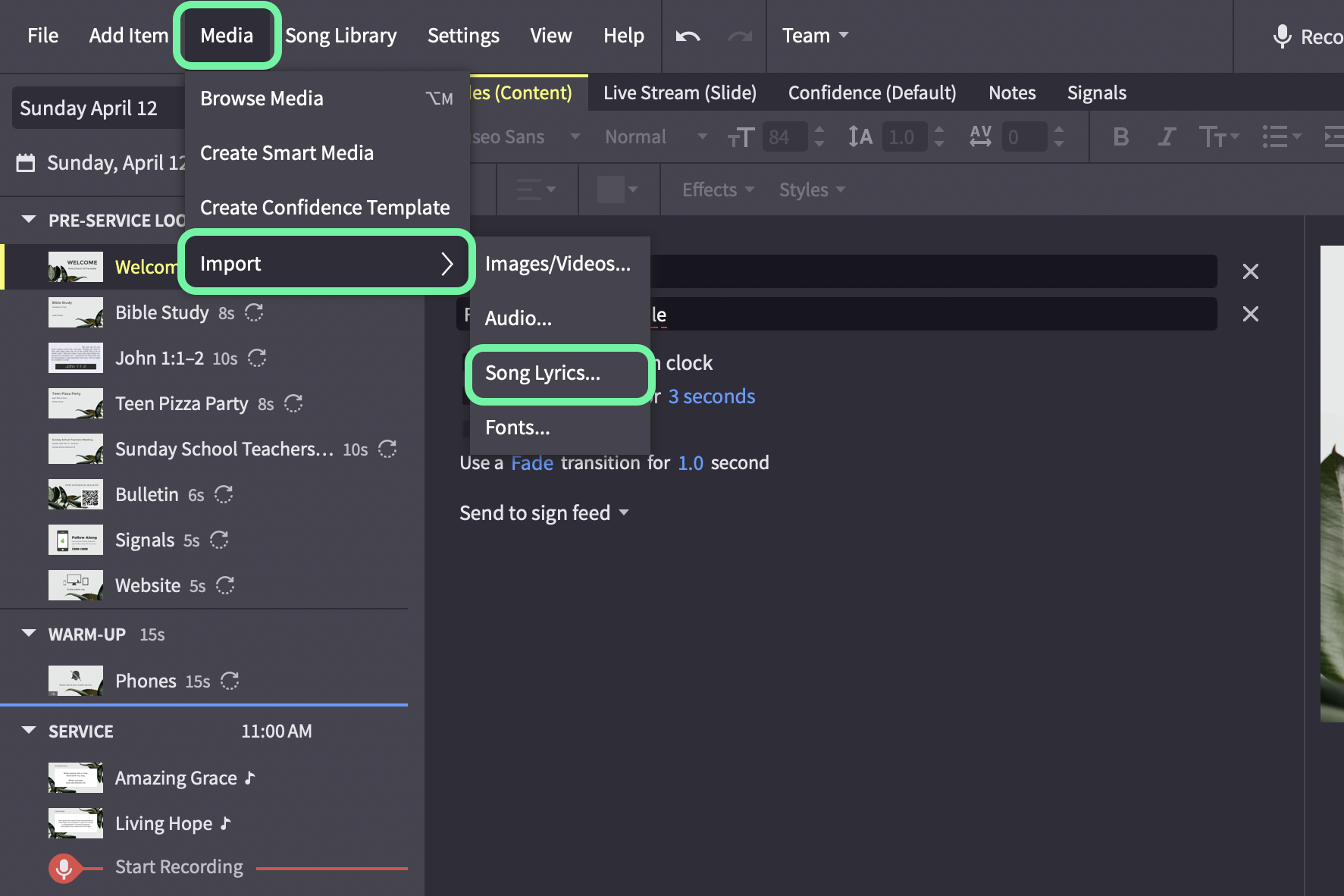Open the fill color swatch dropdown
Screen dimensions: 1344x896
click(618, 190)
